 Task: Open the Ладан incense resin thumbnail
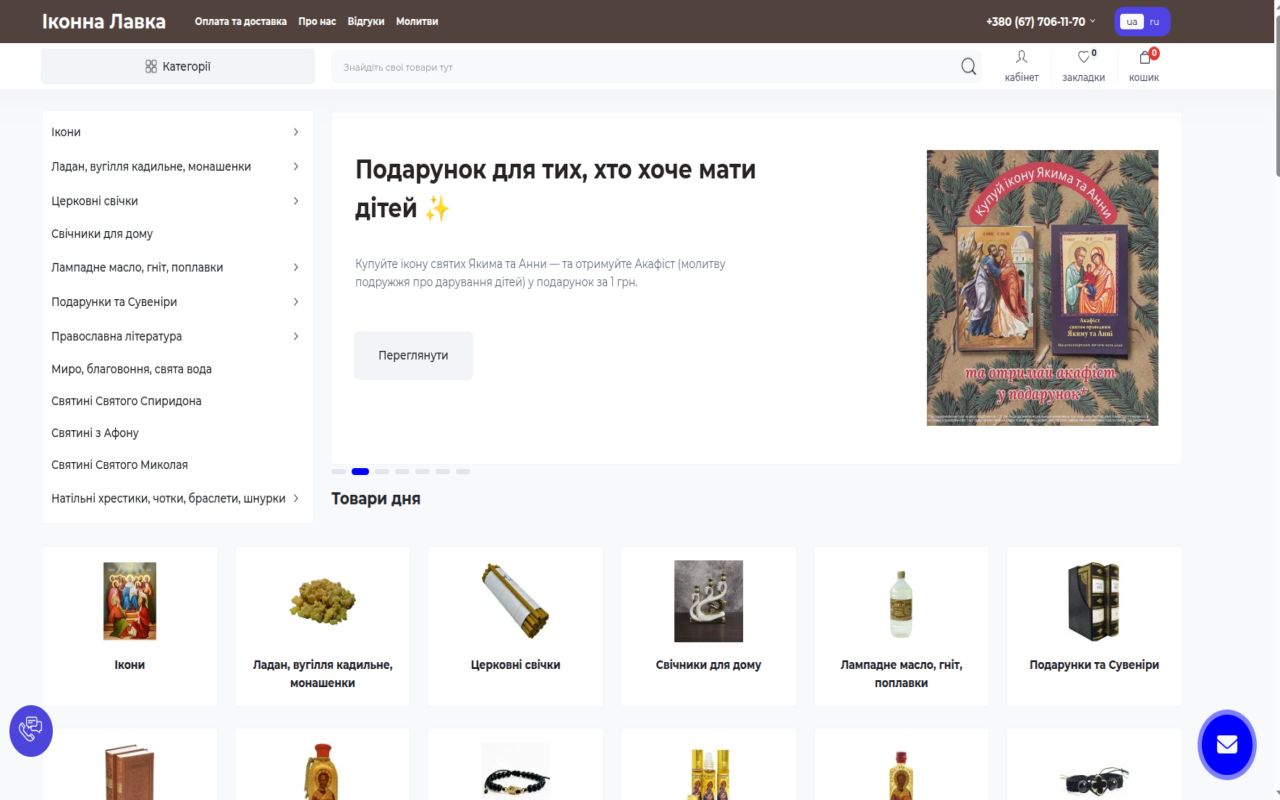click(x=323, y=601)
